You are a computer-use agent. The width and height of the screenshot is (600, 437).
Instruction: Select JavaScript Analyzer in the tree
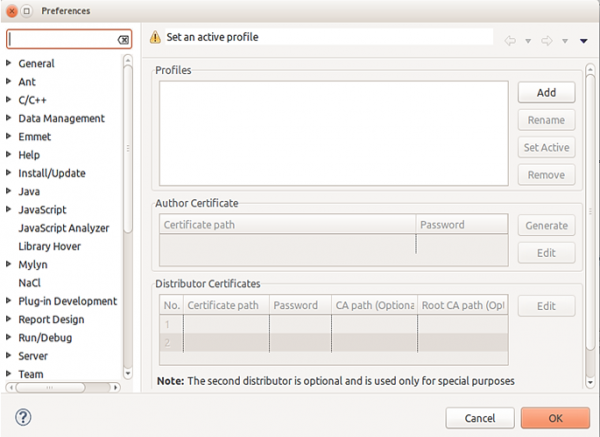pos(63,228)
